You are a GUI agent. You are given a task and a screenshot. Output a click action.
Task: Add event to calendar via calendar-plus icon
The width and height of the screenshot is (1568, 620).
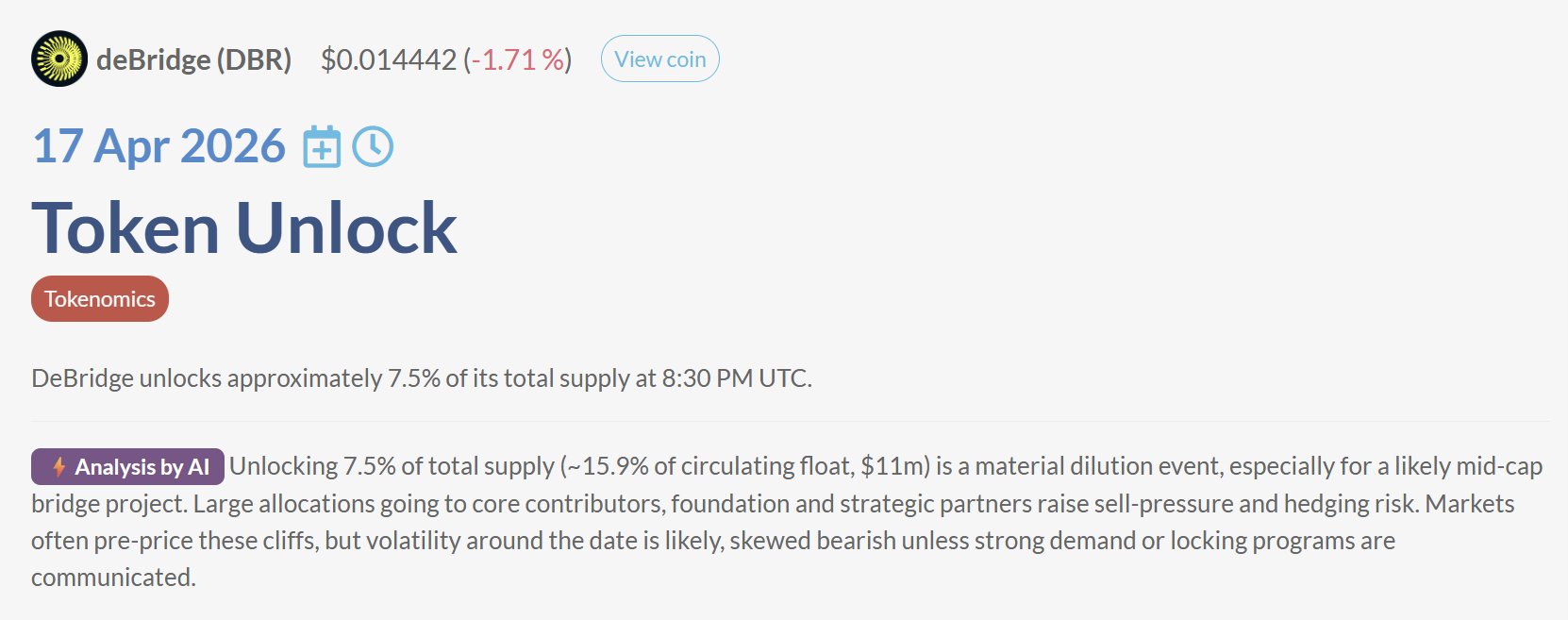(322, 147)
